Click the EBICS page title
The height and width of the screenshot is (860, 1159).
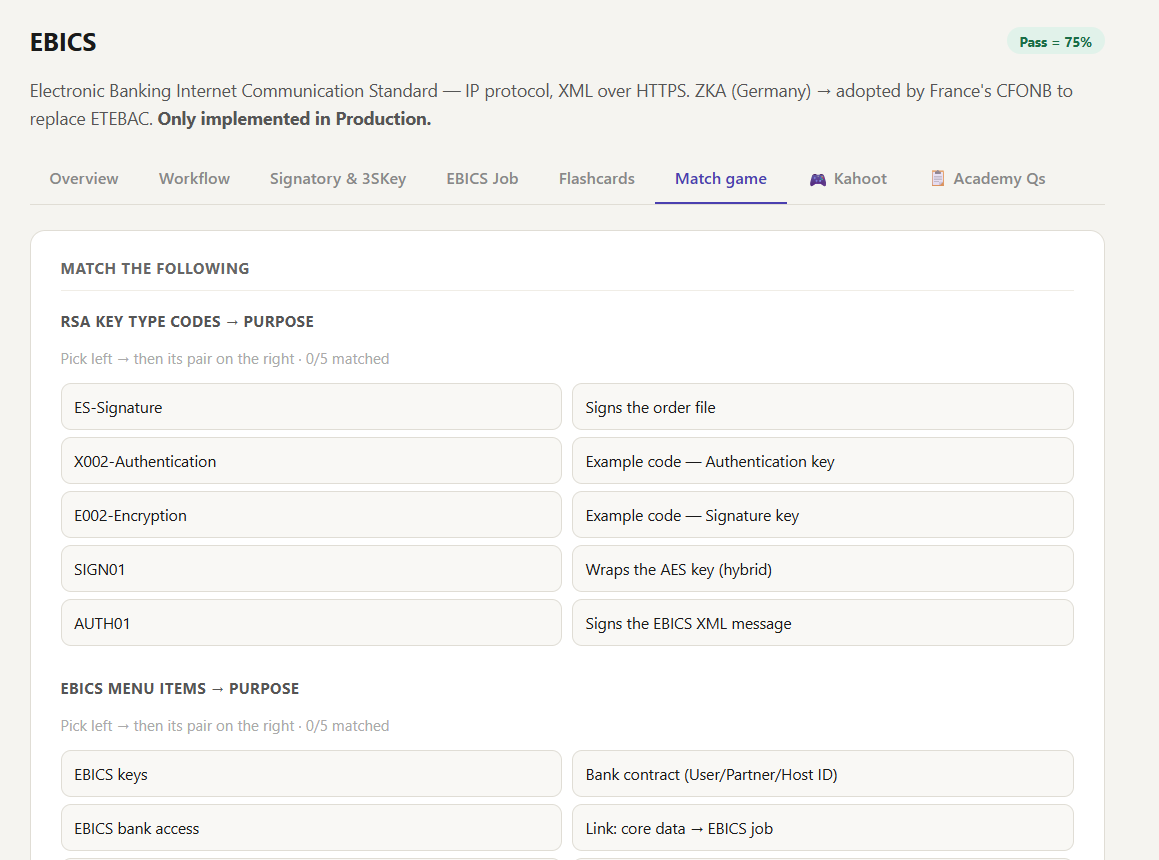[x=63, y=42]
